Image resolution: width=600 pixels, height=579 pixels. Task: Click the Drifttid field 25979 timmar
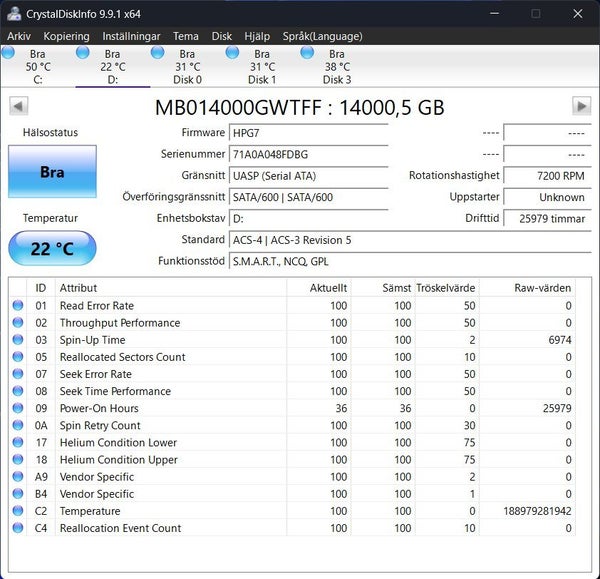[x=547, y=219]
